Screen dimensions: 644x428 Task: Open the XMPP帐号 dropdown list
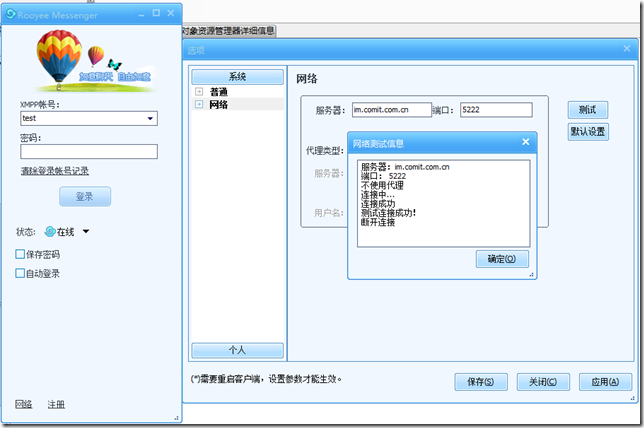point(150,119)
